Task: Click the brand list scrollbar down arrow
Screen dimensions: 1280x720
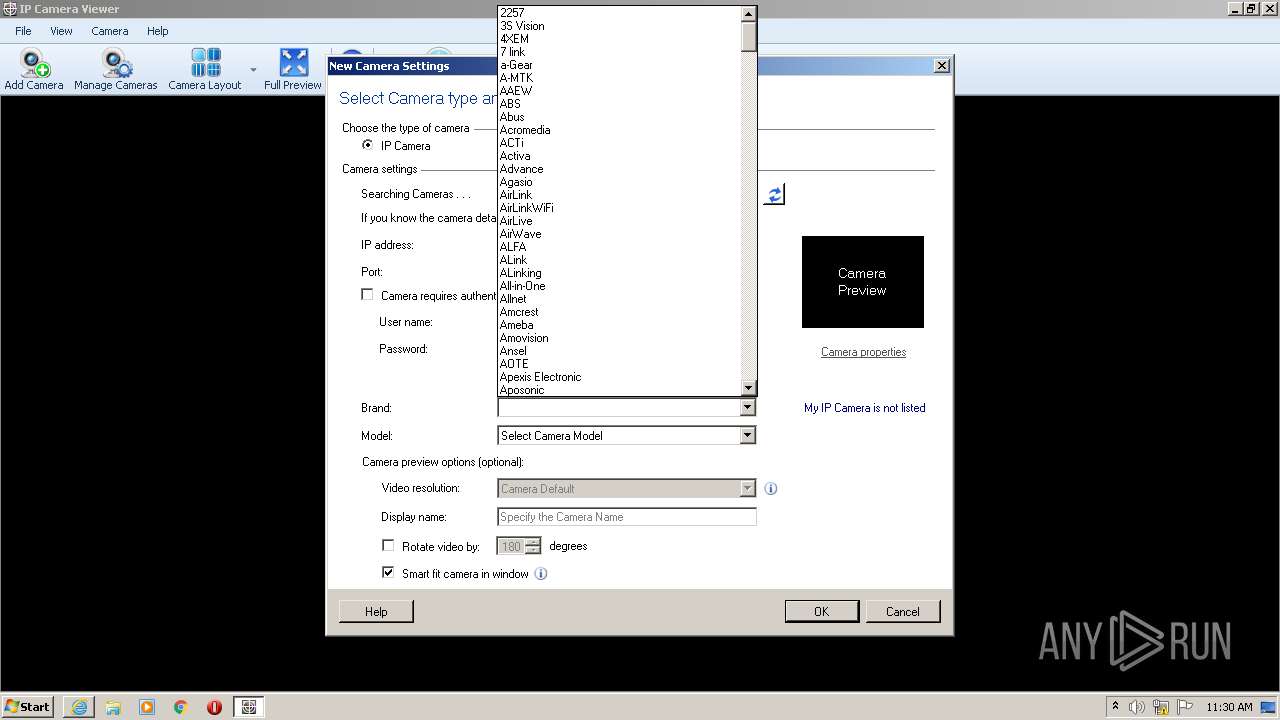Action: [x=748, y=388]
